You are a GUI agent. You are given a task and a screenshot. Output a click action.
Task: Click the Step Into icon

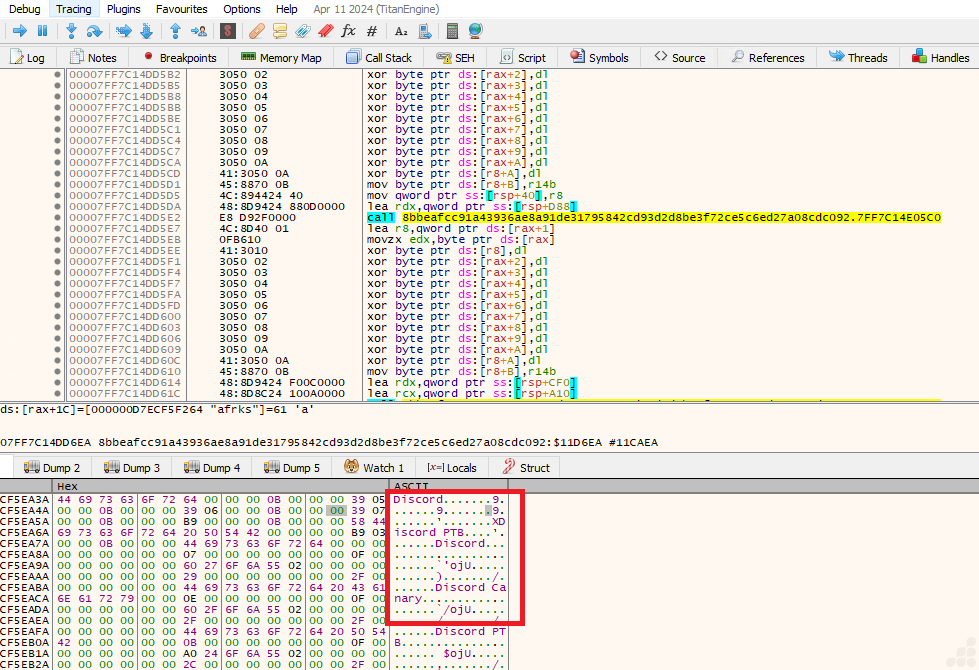point(72,31)
